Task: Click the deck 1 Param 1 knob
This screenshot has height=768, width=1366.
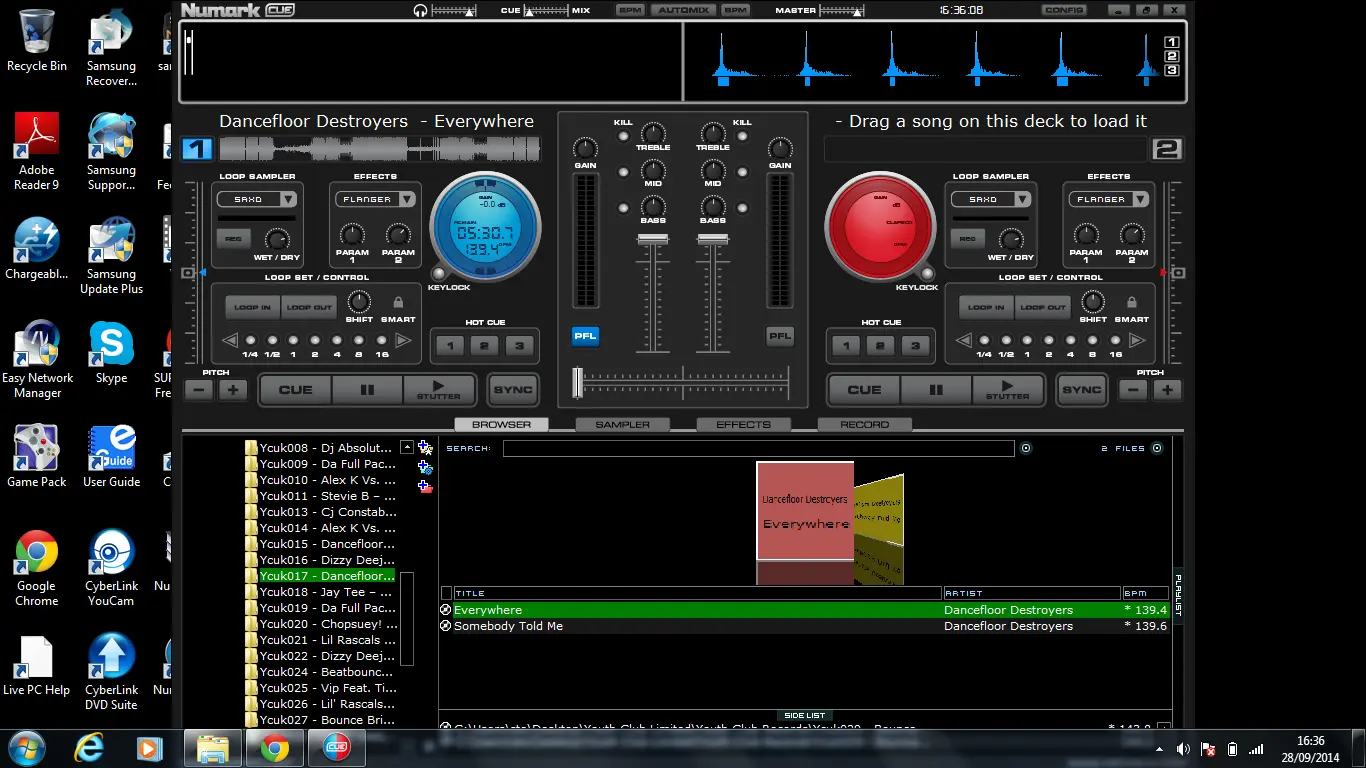Action: click(x=352, y=235)
